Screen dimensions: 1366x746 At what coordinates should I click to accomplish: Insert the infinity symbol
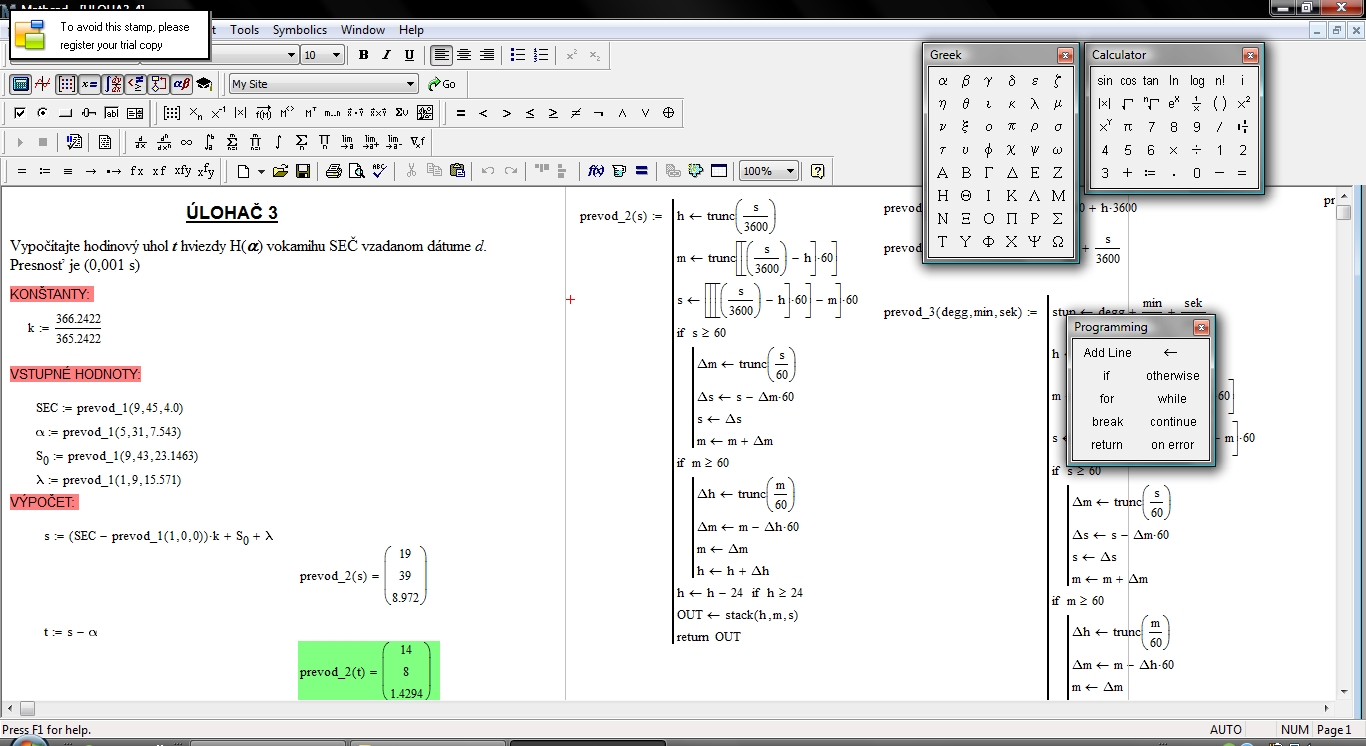[x=187, y=142]
